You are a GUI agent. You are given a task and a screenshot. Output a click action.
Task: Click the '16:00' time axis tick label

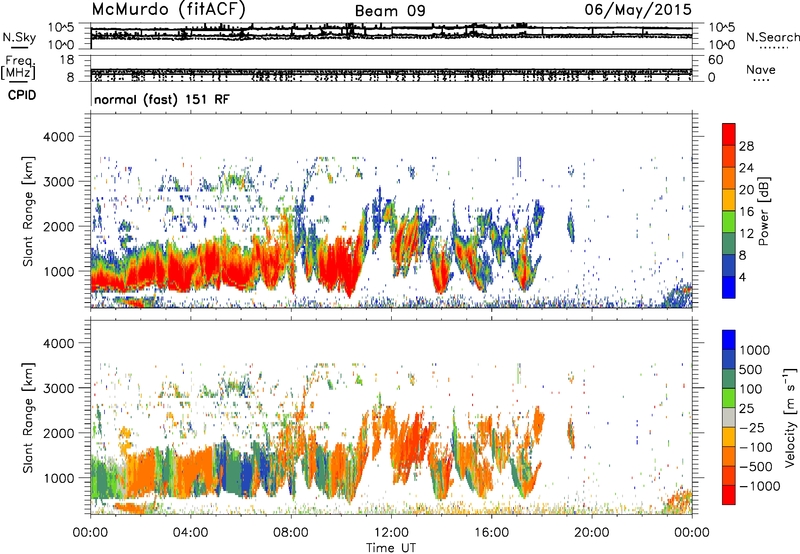coord(491,533)
